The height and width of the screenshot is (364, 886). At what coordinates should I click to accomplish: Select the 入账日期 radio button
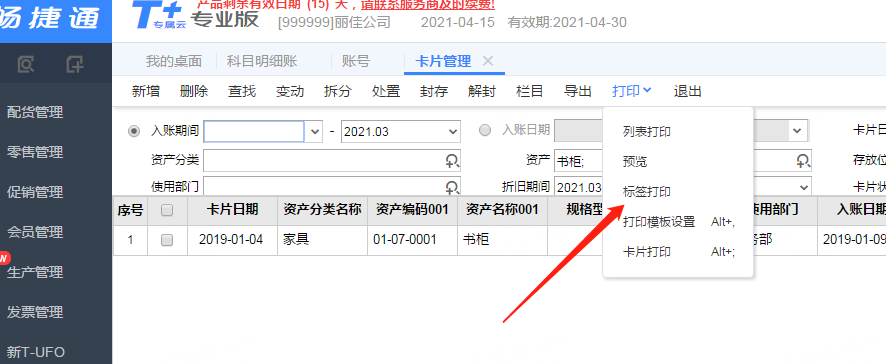pos(485,131)
